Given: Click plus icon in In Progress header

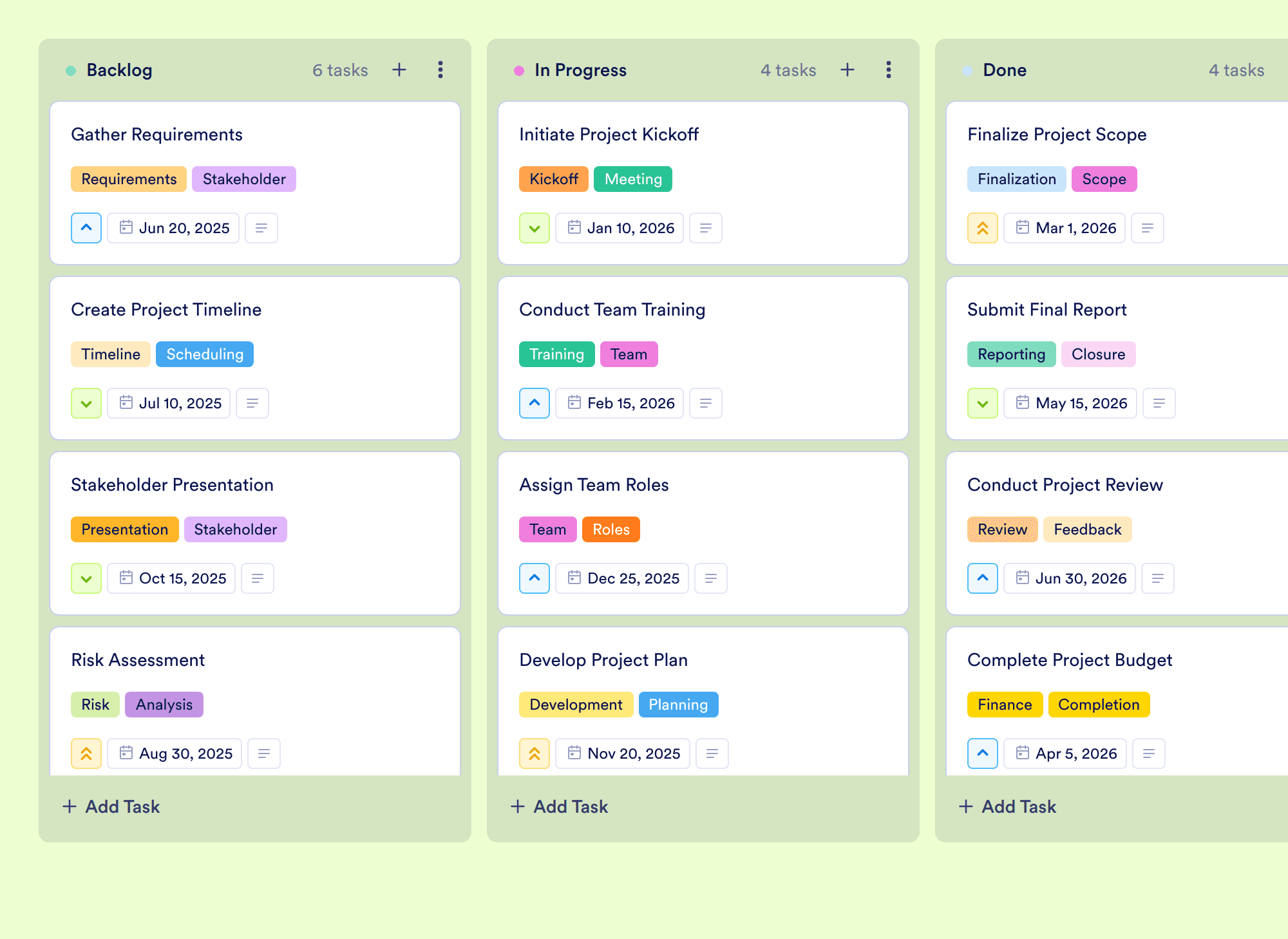Looking at the screenshot, I should click(x=848, y=70).
